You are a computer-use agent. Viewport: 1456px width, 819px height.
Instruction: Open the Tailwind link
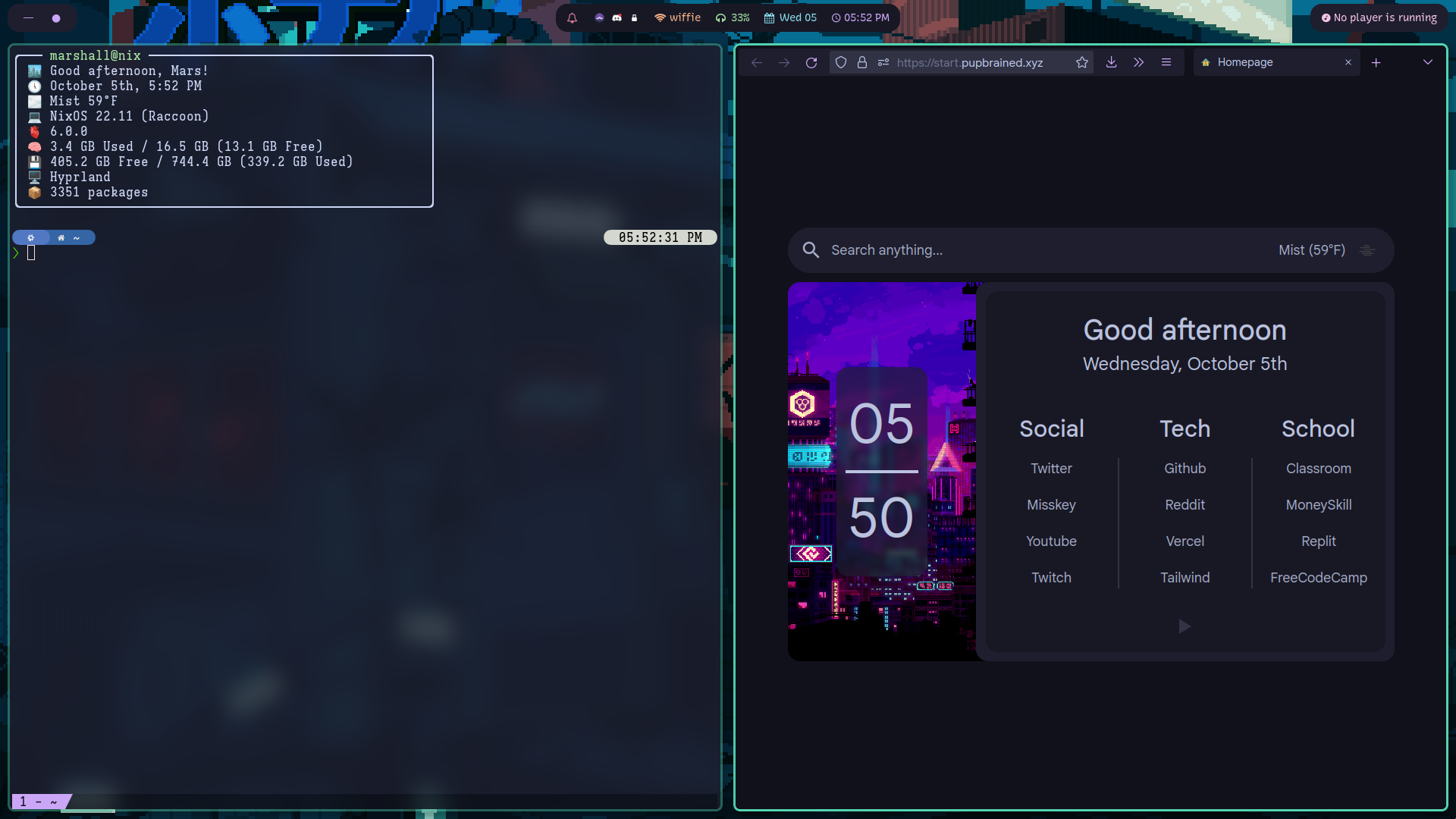[1185, 578]
